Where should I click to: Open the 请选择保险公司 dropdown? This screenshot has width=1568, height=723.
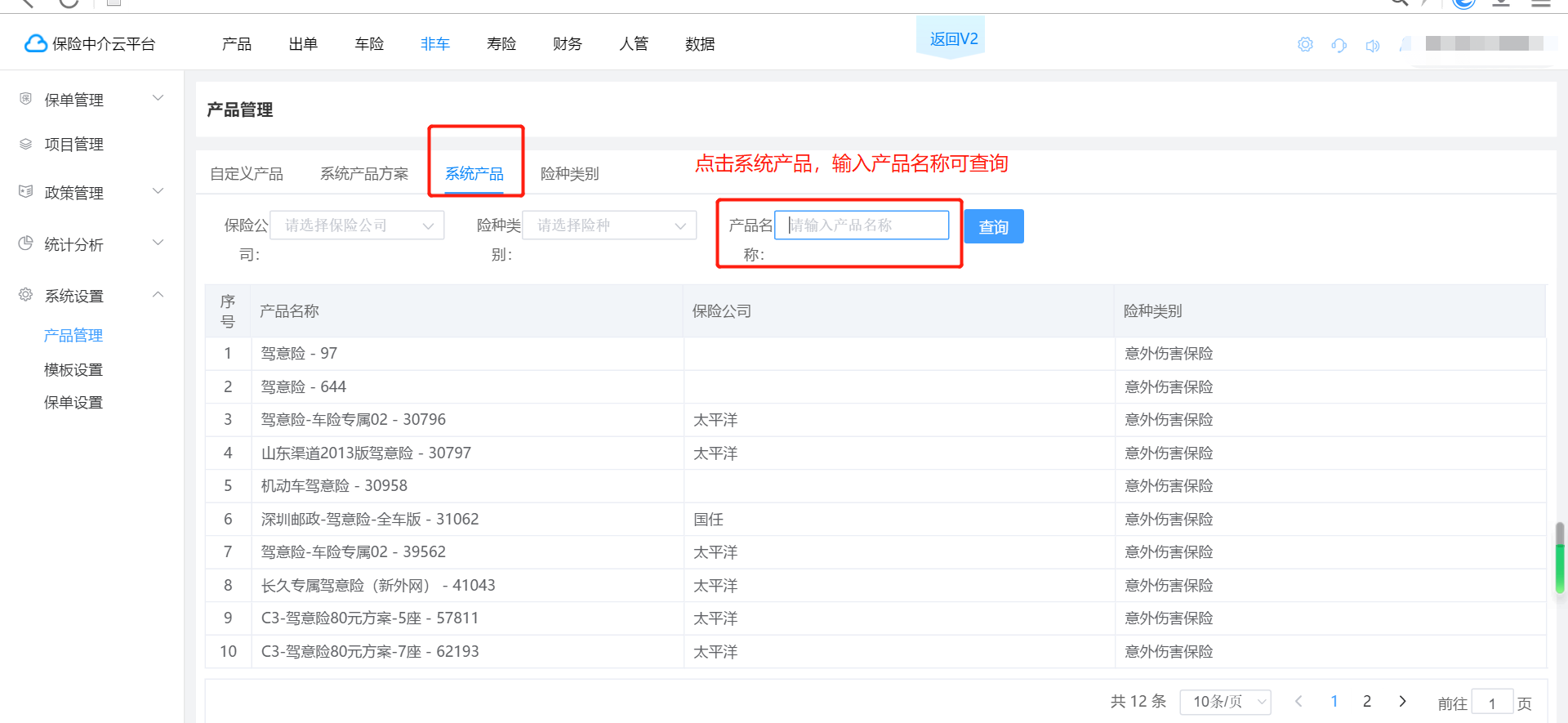[357, 225]
